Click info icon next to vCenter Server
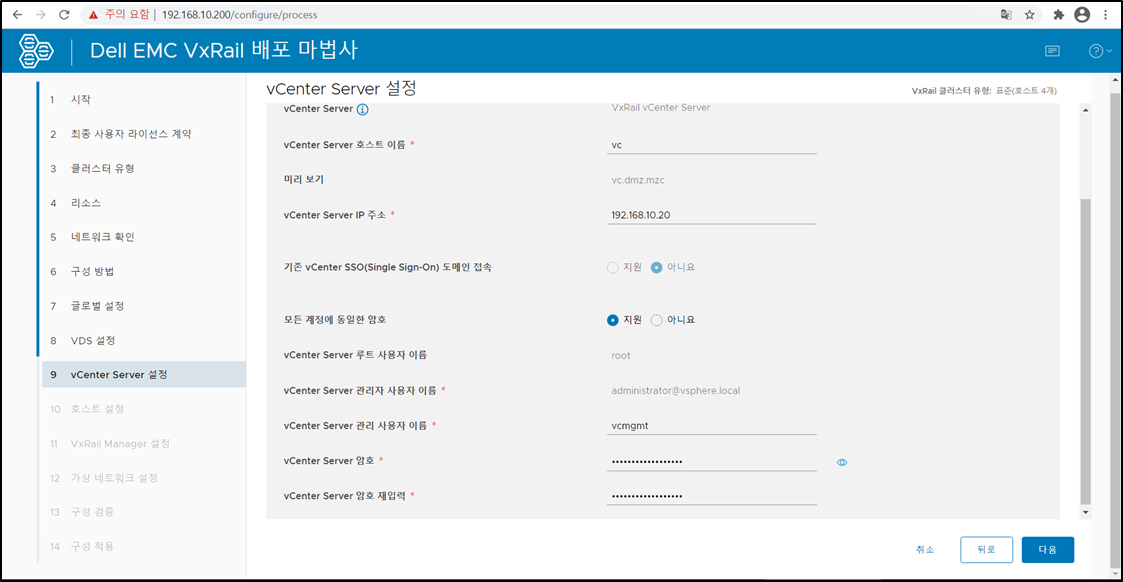1123x582 pixels. coord(362,110)
